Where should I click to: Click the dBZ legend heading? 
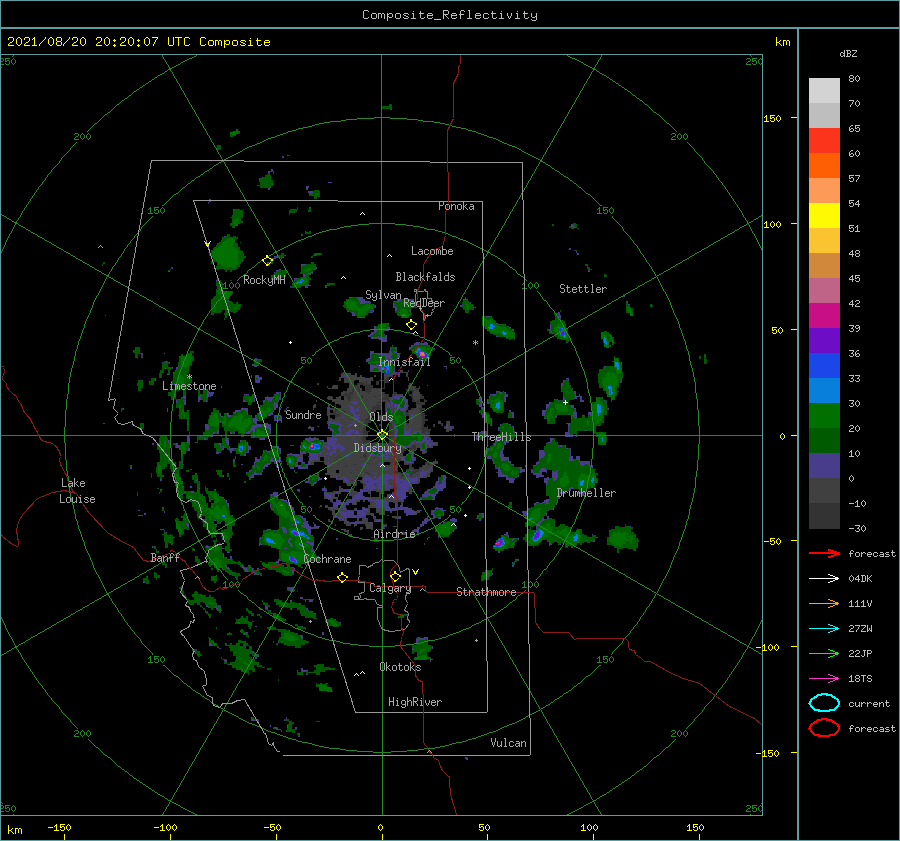pos(848,53)
